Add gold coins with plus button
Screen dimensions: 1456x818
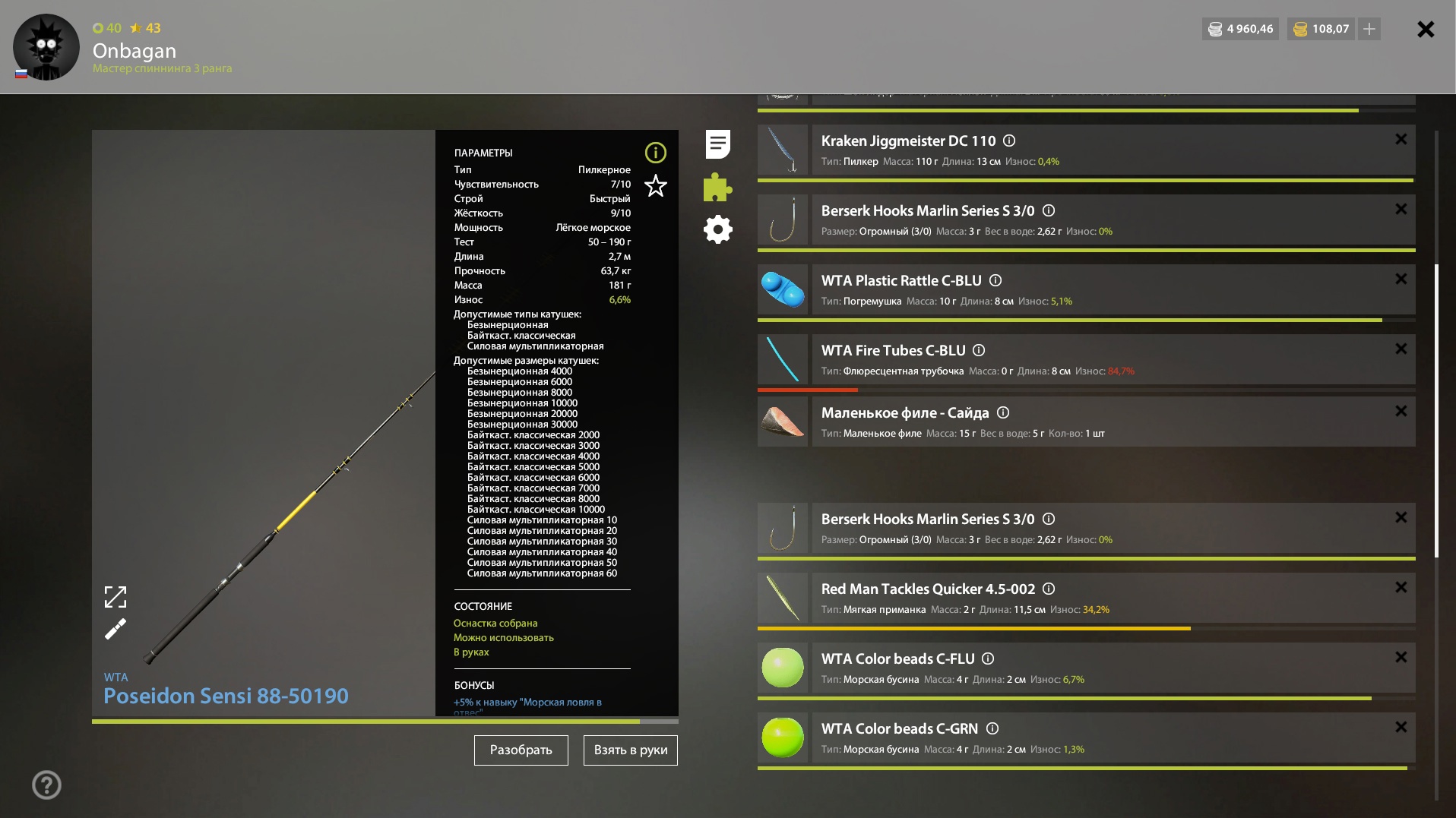(1369, 29)
